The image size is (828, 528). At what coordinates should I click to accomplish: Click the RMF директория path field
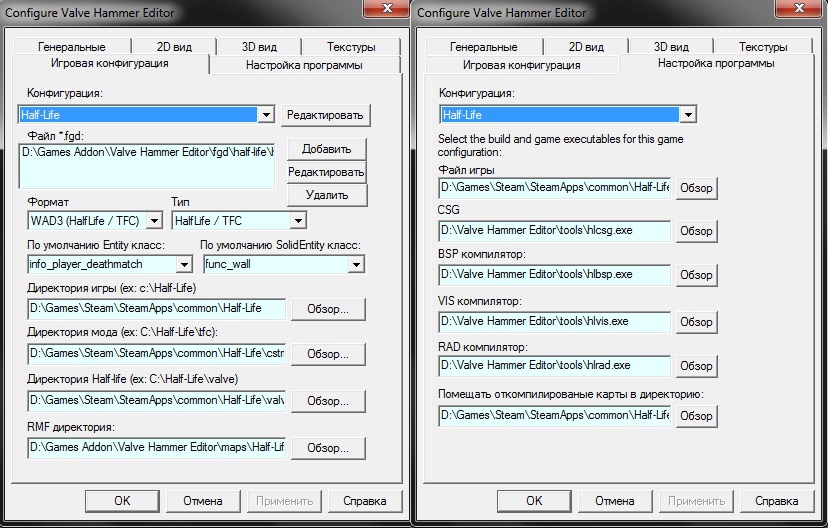coord(156,448)
